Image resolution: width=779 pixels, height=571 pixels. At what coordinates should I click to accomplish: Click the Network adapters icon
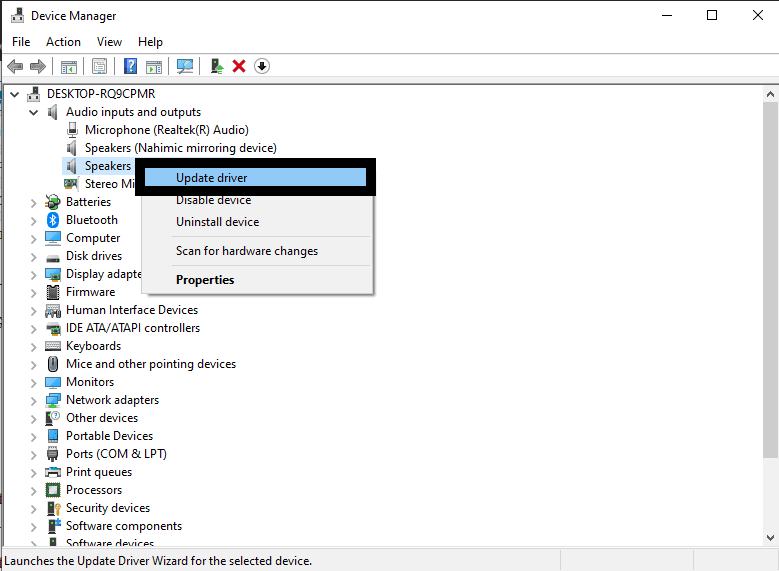pos(53,400)
